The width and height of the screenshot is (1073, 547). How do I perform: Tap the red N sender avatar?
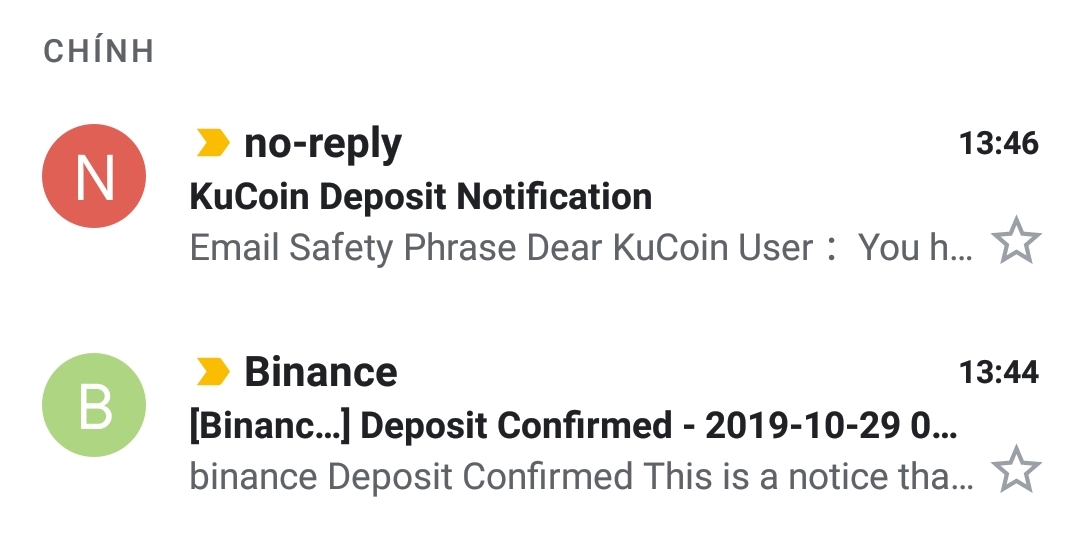[94, 176]
